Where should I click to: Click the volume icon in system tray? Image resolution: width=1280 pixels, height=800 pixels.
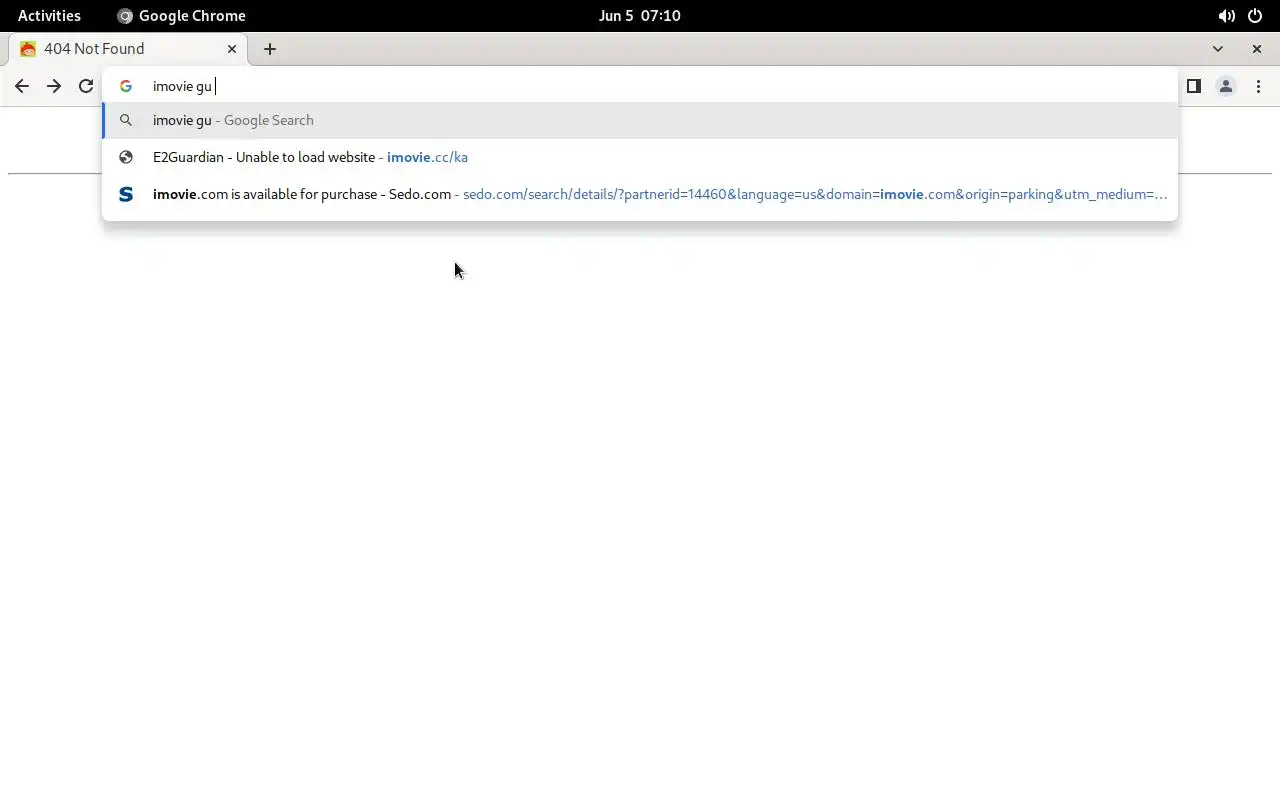[x=1226, y=16]
